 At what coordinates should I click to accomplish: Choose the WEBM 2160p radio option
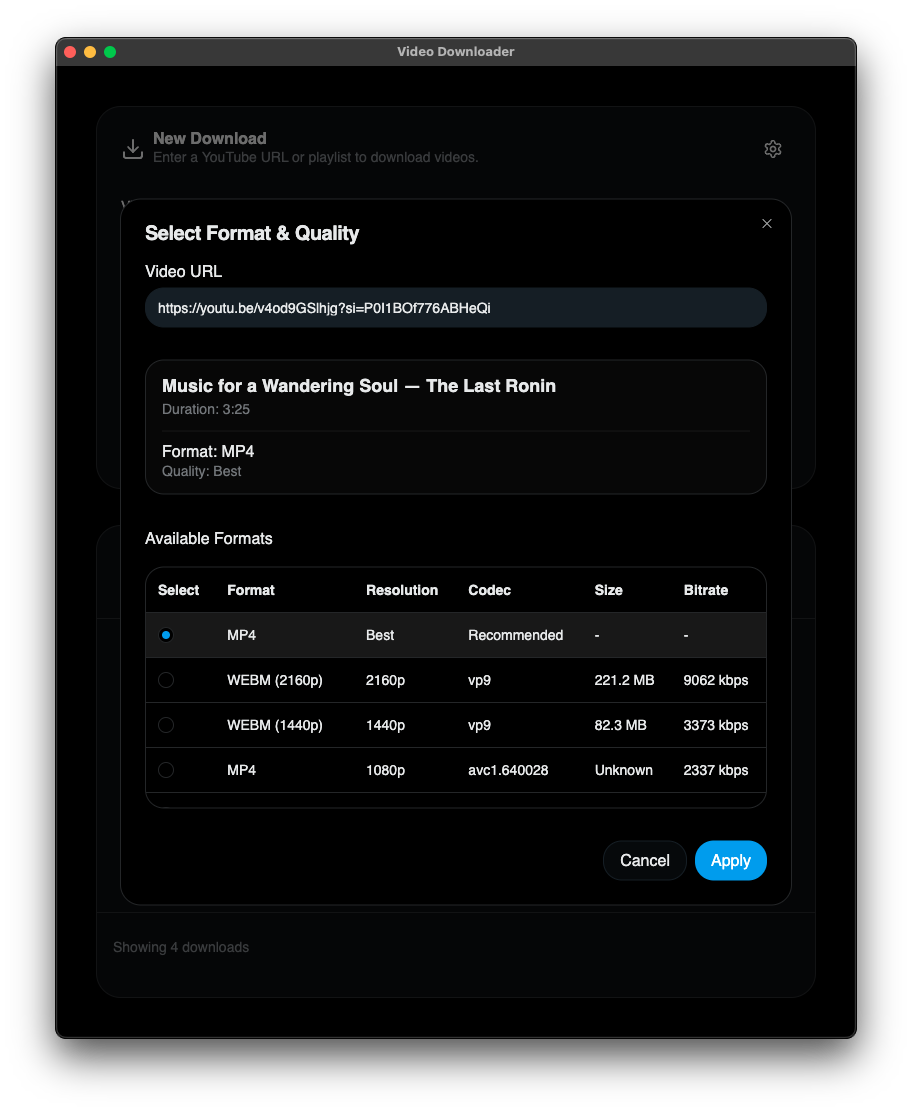(x=166, y=680)
